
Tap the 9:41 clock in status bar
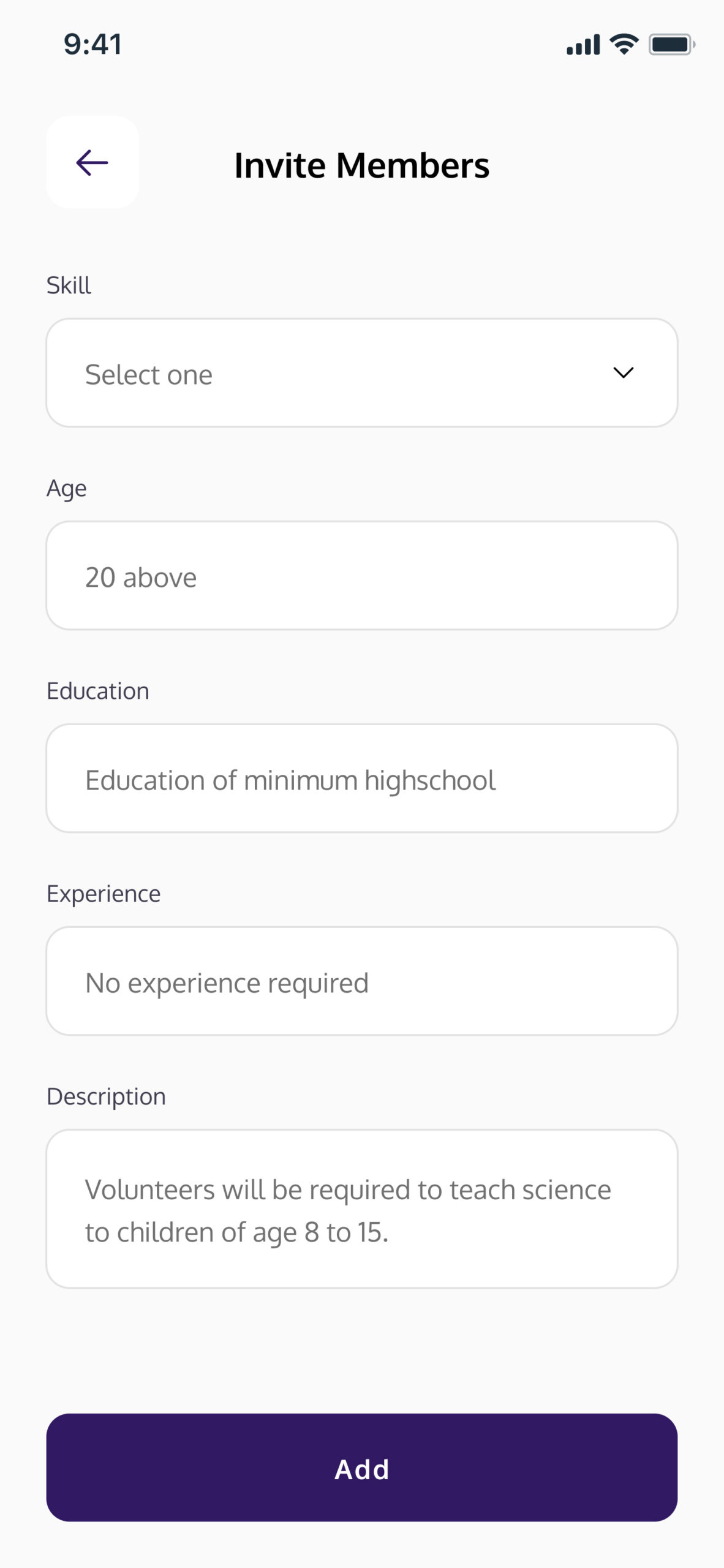click(x=92, y=45)
